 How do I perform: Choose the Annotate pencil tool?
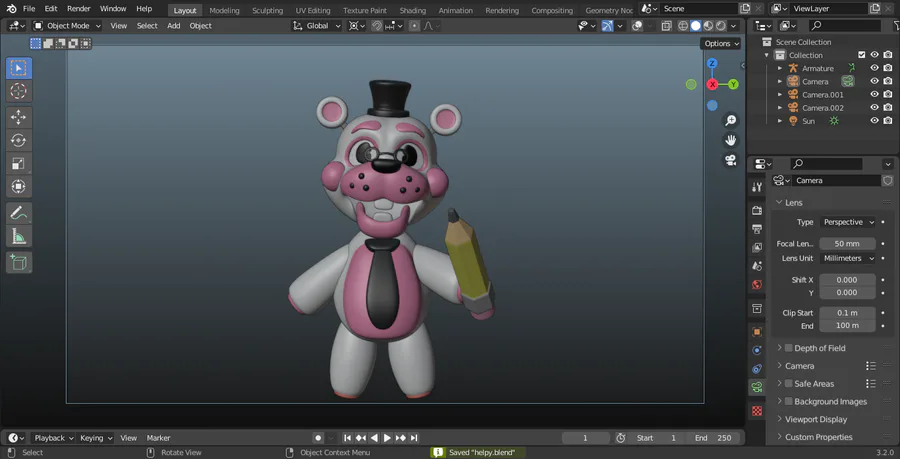click(19, 213)
